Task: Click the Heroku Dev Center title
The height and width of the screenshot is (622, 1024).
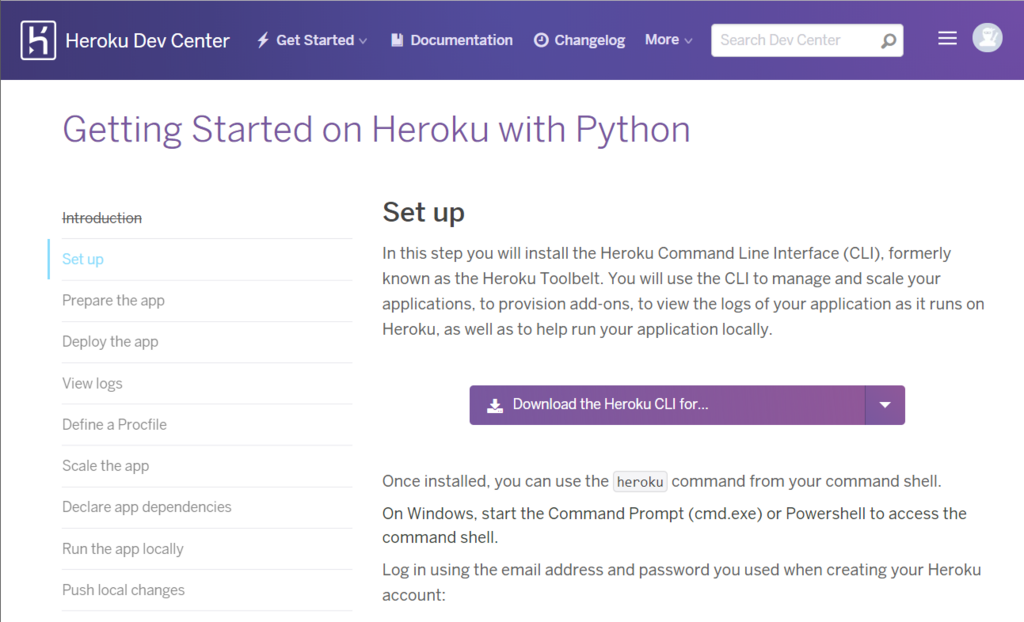Action: [148, 41]
